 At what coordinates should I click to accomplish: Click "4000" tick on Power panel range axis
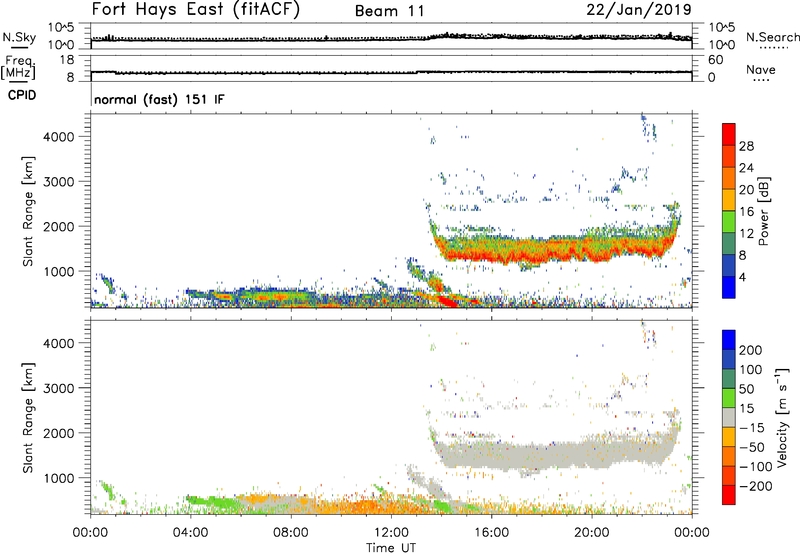click(x=59, y=137)
